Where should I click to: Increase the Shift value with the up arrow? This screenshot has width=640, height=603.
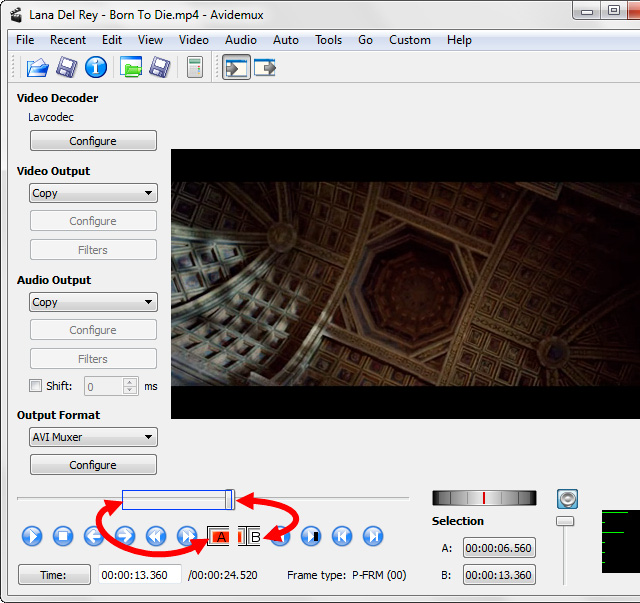[130, 382]
